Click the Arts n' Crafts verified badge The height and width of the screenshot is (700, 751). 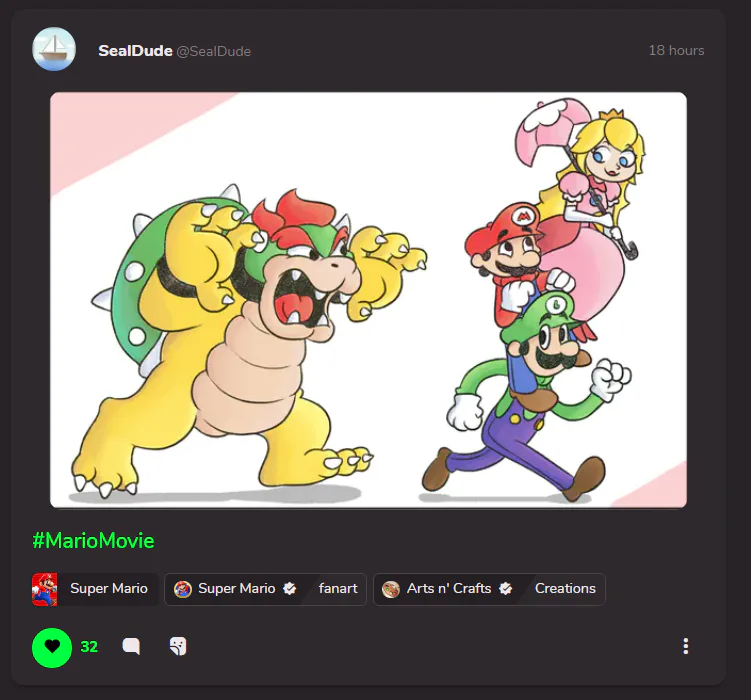[x=506, y=588]
